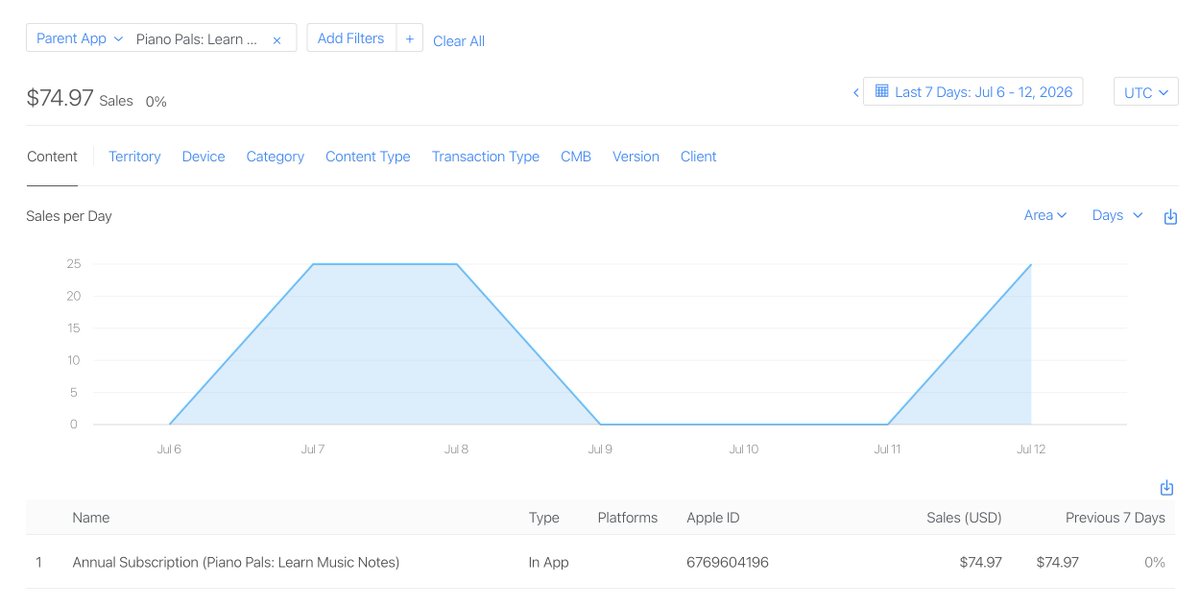This screenshot has width=1200, height=608.
Task: Click the Previous 7 Days column header
Action: click(x=1115, y=517)
